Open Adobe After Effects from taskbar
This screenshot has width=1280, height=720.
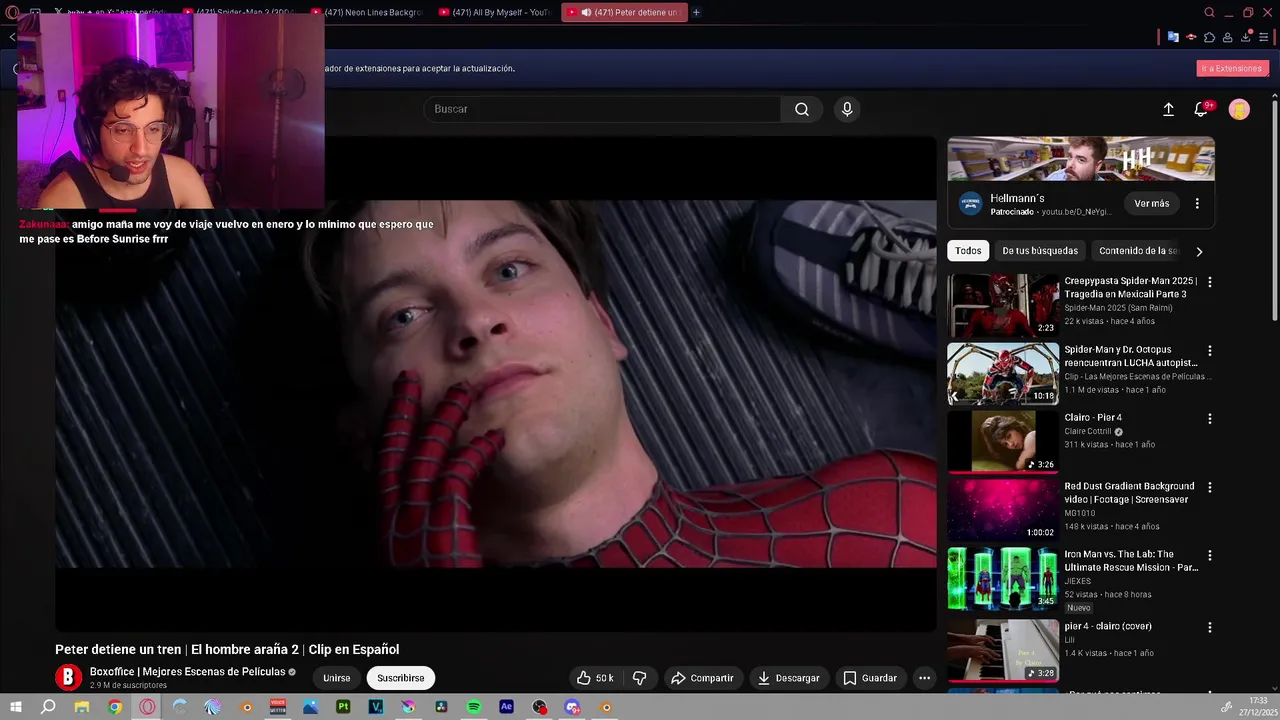click(x=506, y=707)
